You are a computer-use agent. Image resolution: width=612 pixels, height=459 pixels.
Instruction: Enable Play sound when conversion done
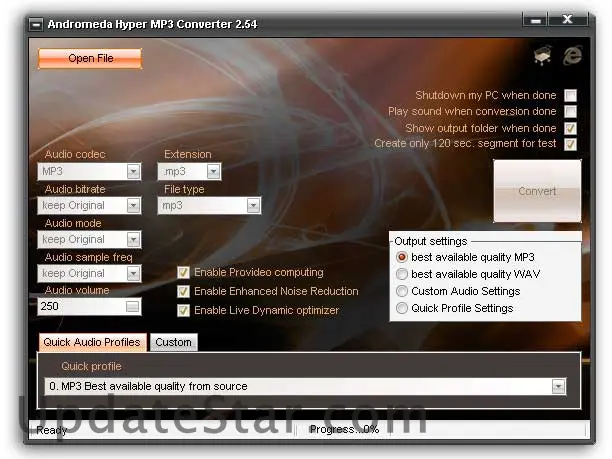click(x=570, y=111)
